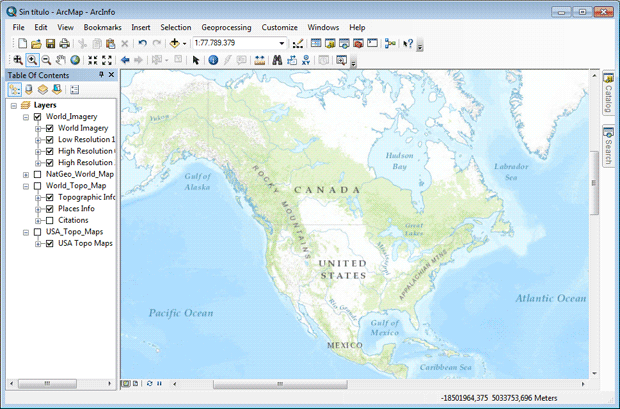The width and height of the screenshot is (620, 409).
Task: Enable the NatGeo_World_Map layer
Action: (38, 174)
